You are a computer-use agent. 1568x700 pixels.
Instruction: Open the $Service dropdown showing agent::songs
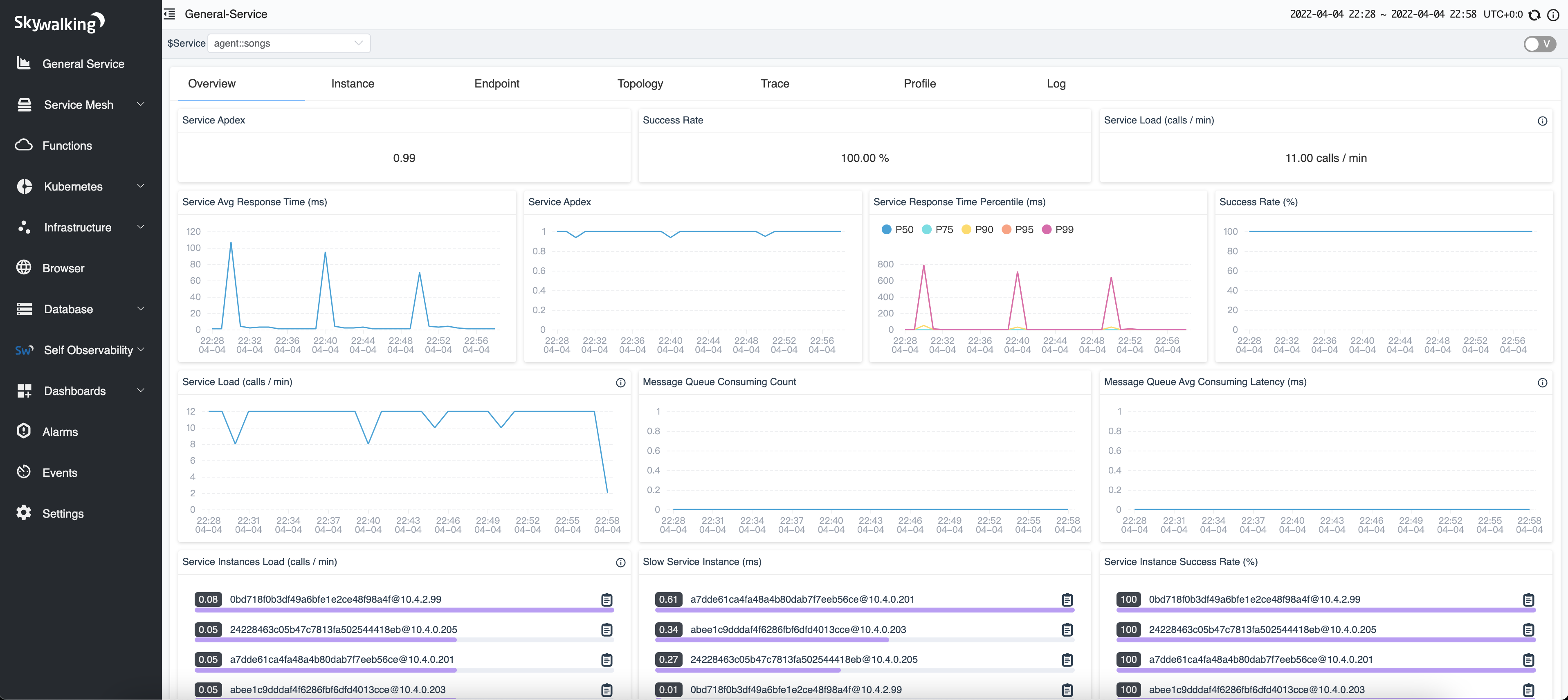pyautogui.click(x=288, y=43)
